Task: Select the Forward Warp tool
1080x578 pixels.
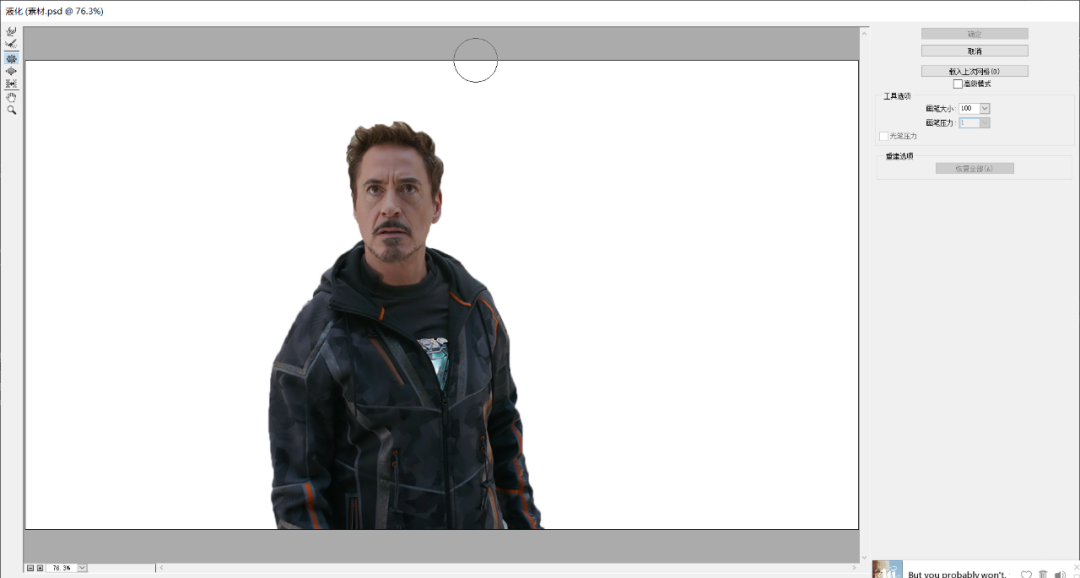Action: coord(11,32)
